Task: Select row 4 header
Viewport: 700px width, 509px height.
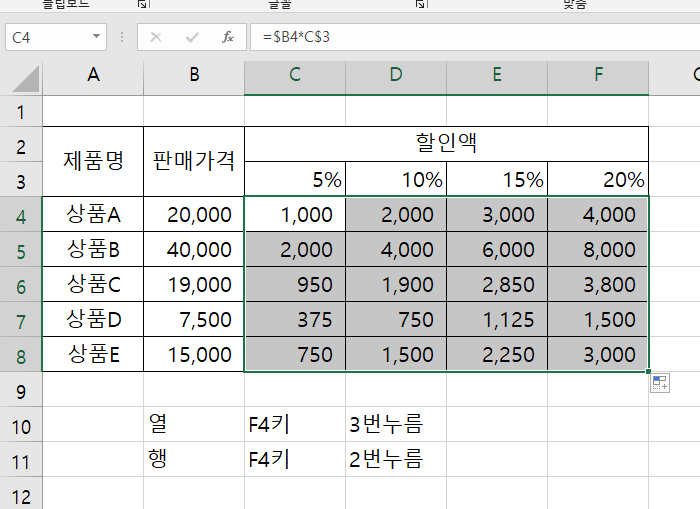Action: pos(21,214)
